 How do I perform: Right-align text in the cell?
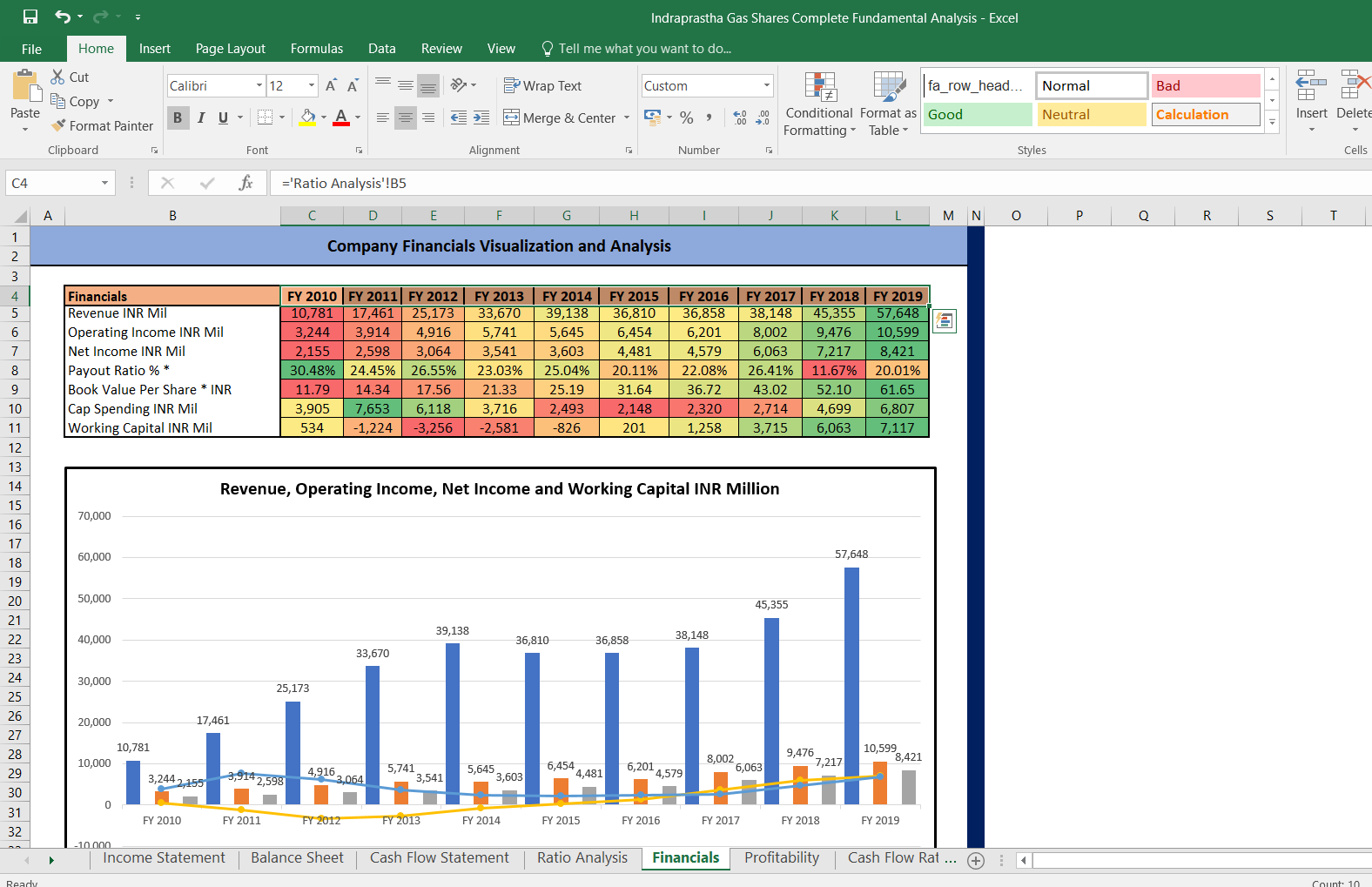[x=428, y=118]
